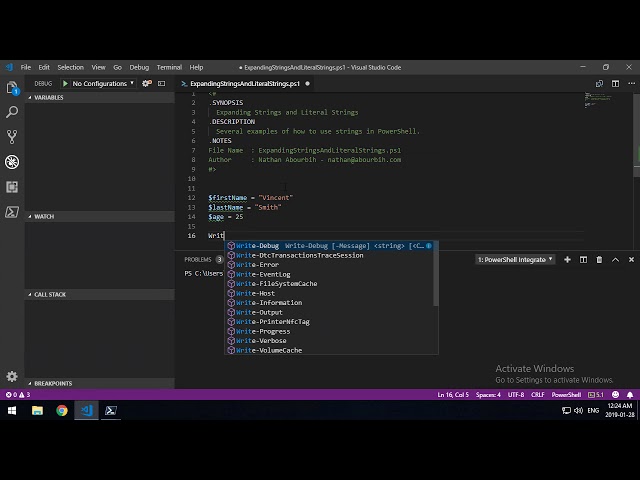640x480 pixels.
Task: Open the No Configurations dropdown
Action: (x=103, y=83)
